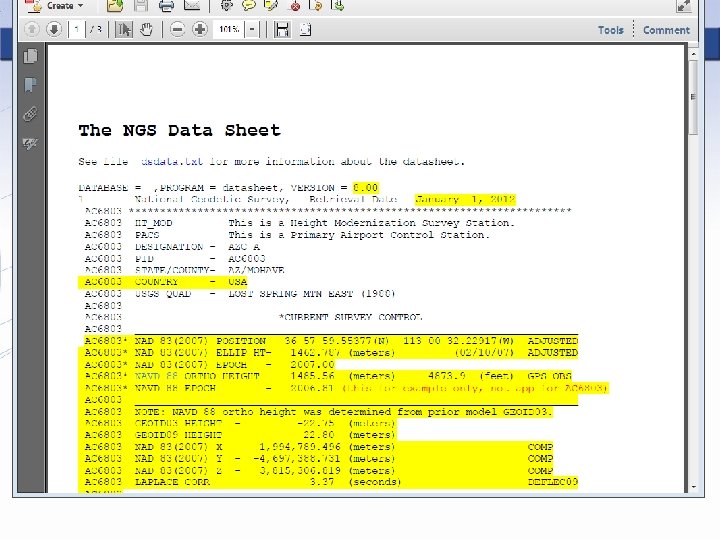
Task: Click the Fit Width scrolling icon
Action: 282,29
